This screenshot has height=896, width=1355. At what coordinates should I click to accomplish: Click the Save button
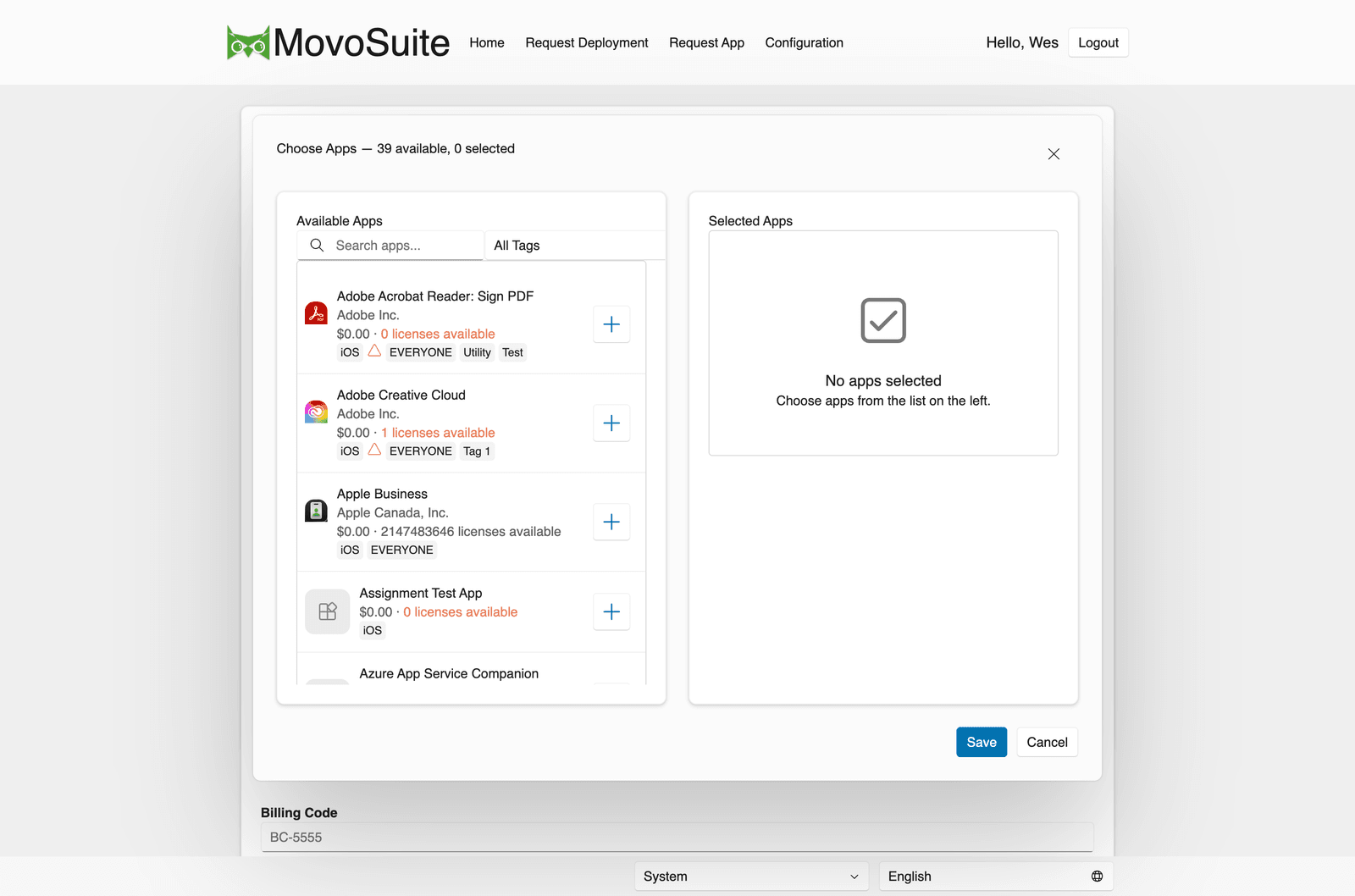[x=982, y=742]
